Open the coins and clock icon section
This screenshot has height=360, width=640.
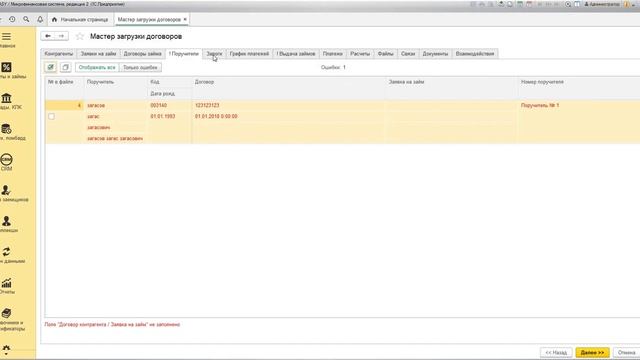click(x=6, y=129)
